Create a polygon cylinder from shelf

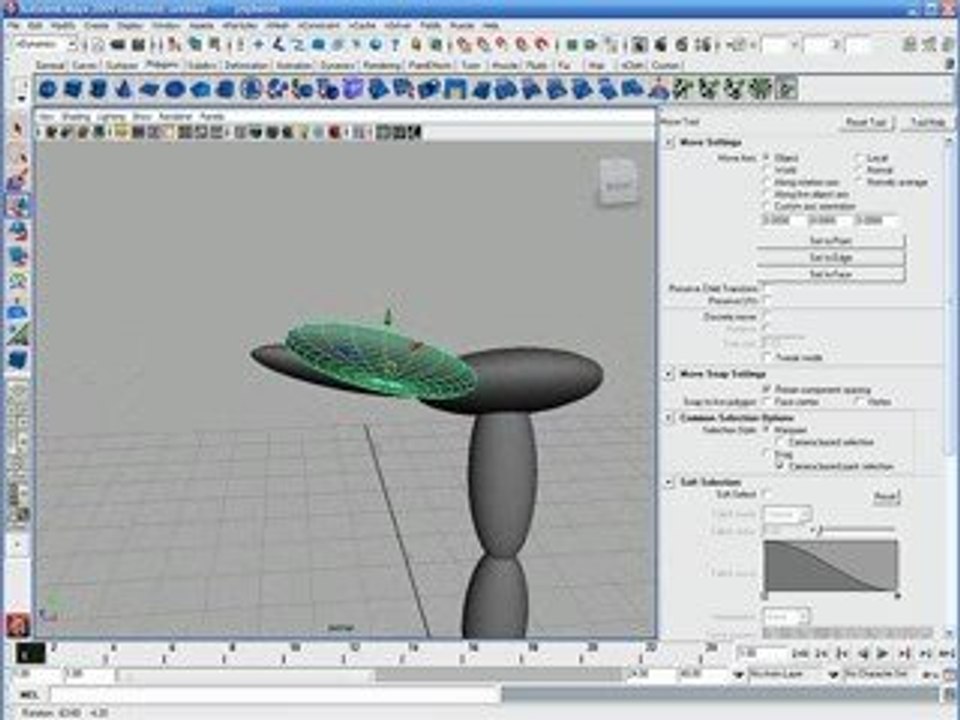tap(98, 89)
